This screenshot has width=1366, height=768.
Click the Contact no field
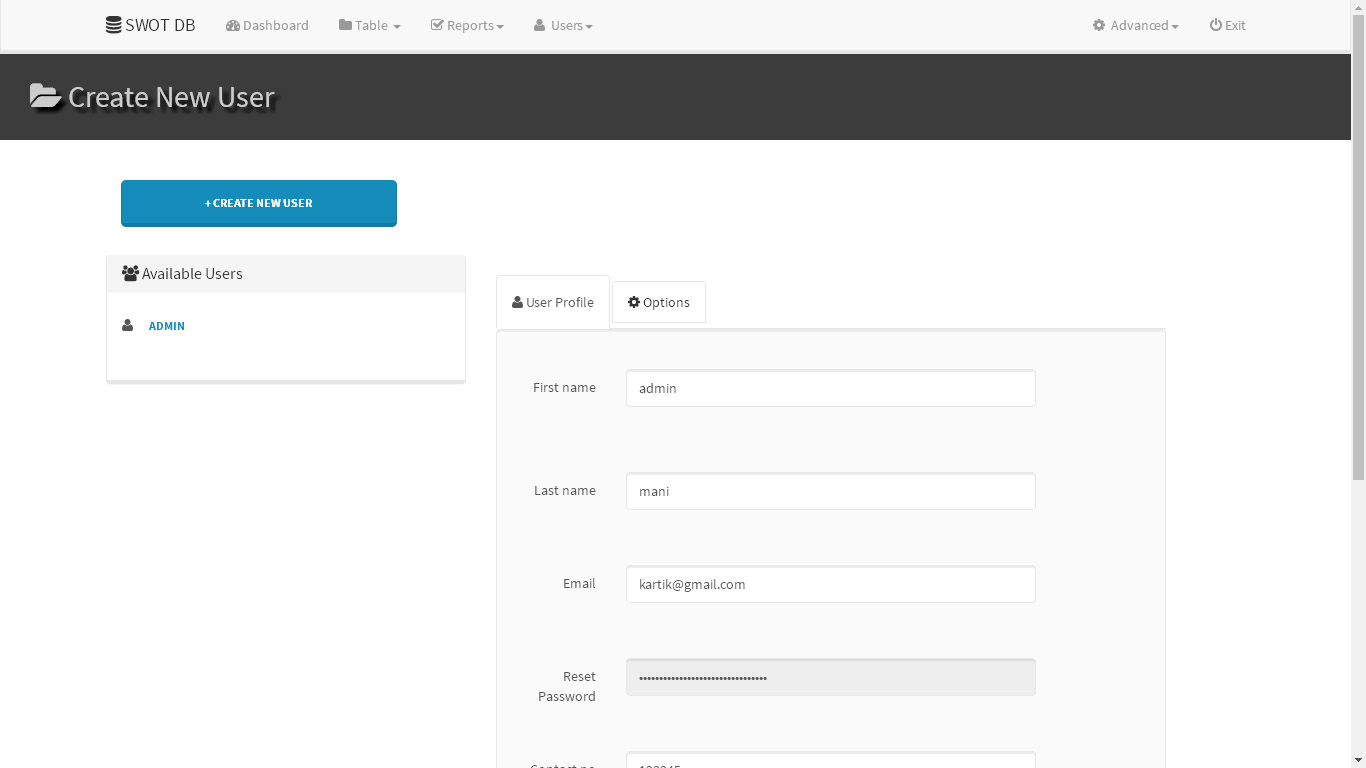click(x=831, y=760)
